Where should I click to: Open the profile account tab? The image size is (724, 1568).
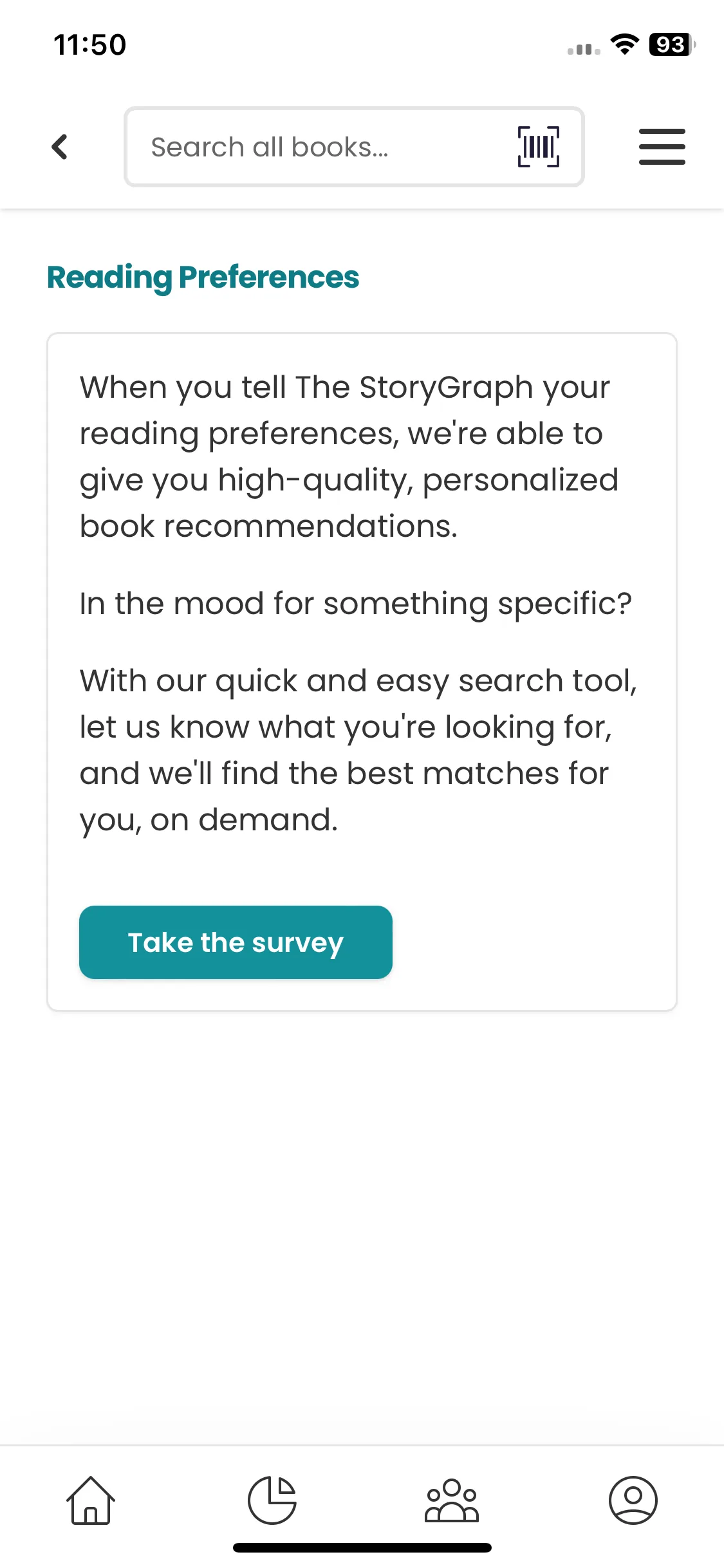633,1500
